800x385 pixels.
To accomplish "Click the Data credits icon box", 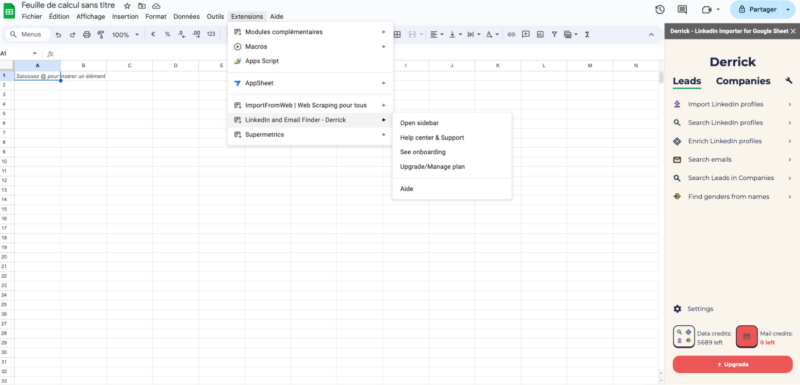I will click(x=684, y=337).
